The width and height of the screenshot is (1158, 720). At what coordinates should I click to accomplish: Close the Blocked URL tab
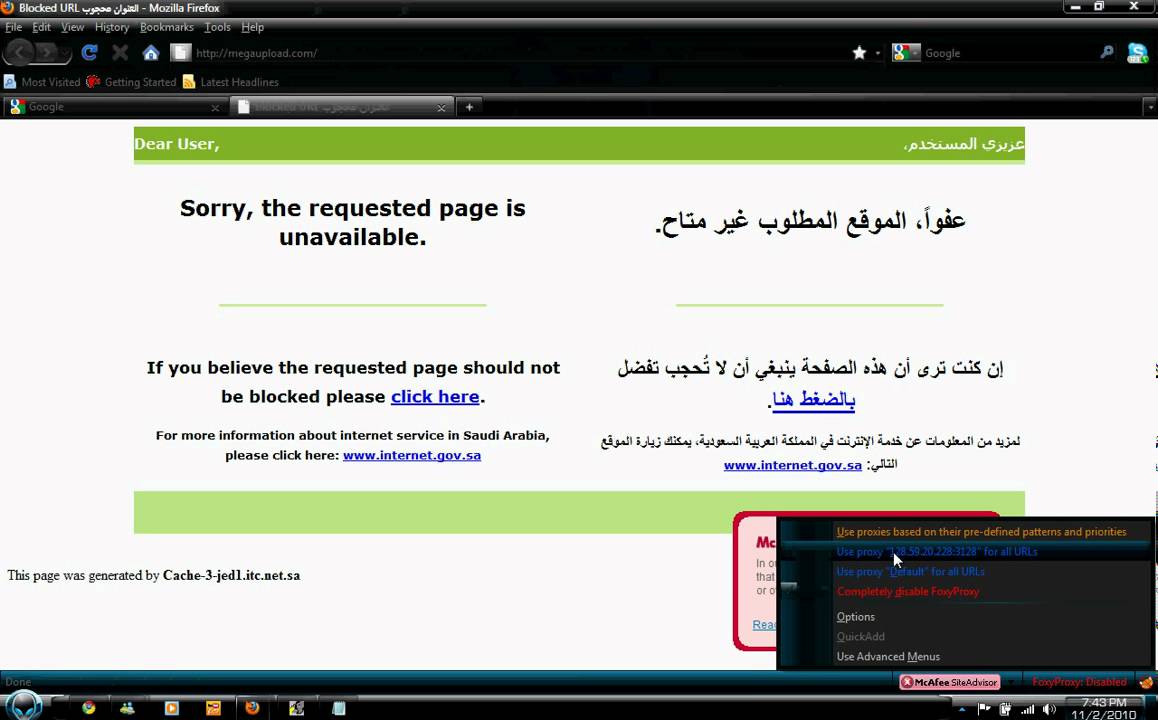pyautogui.click(x=441, y=108)
